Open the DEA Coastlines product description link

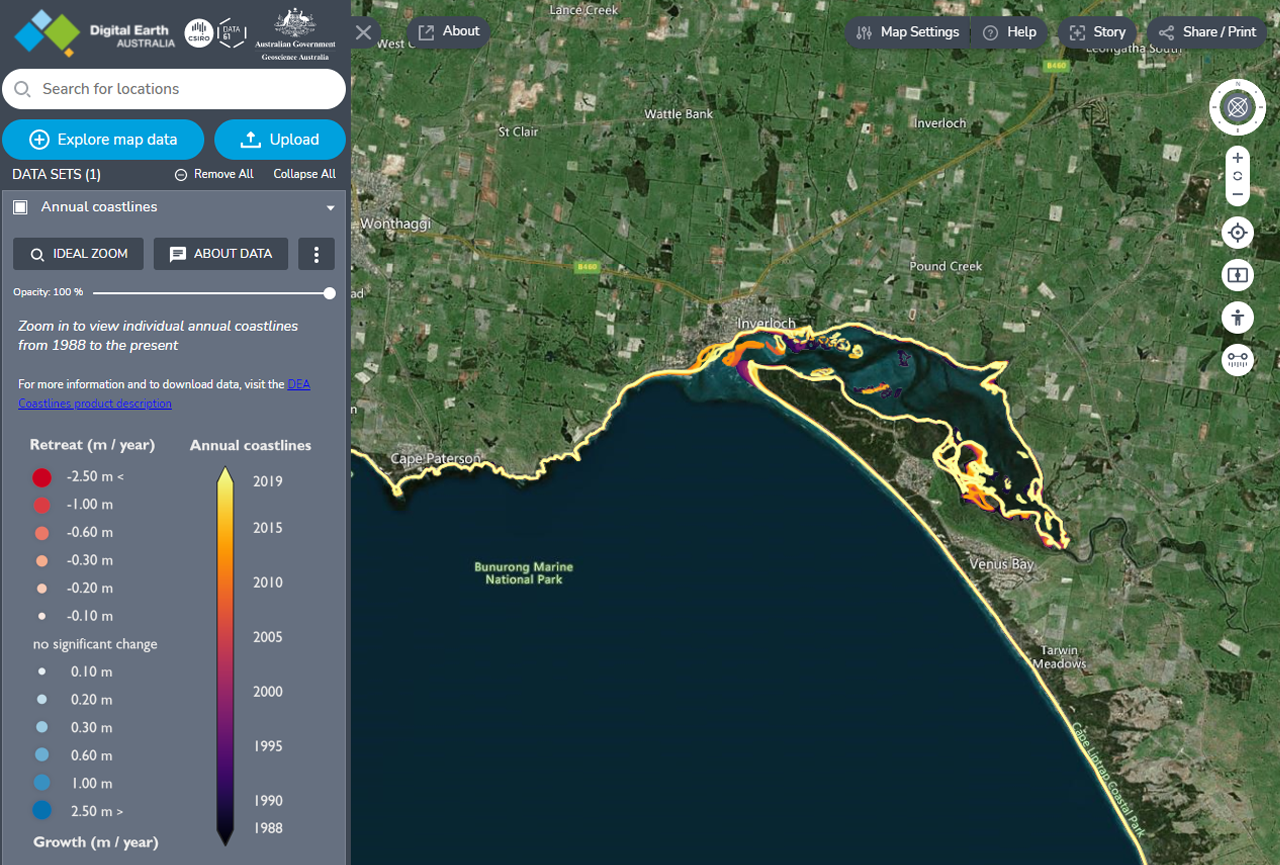(164, 394)
